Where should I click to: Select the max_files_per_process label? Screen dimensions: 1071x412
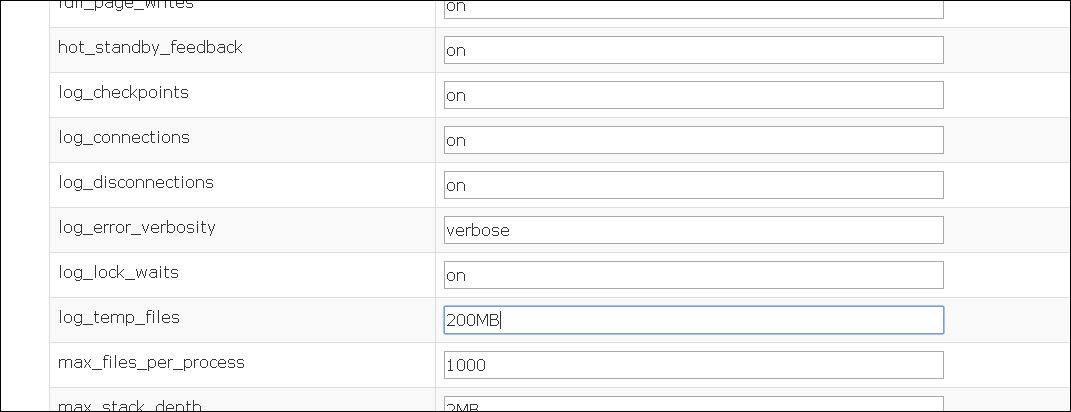tap(151, 363)
